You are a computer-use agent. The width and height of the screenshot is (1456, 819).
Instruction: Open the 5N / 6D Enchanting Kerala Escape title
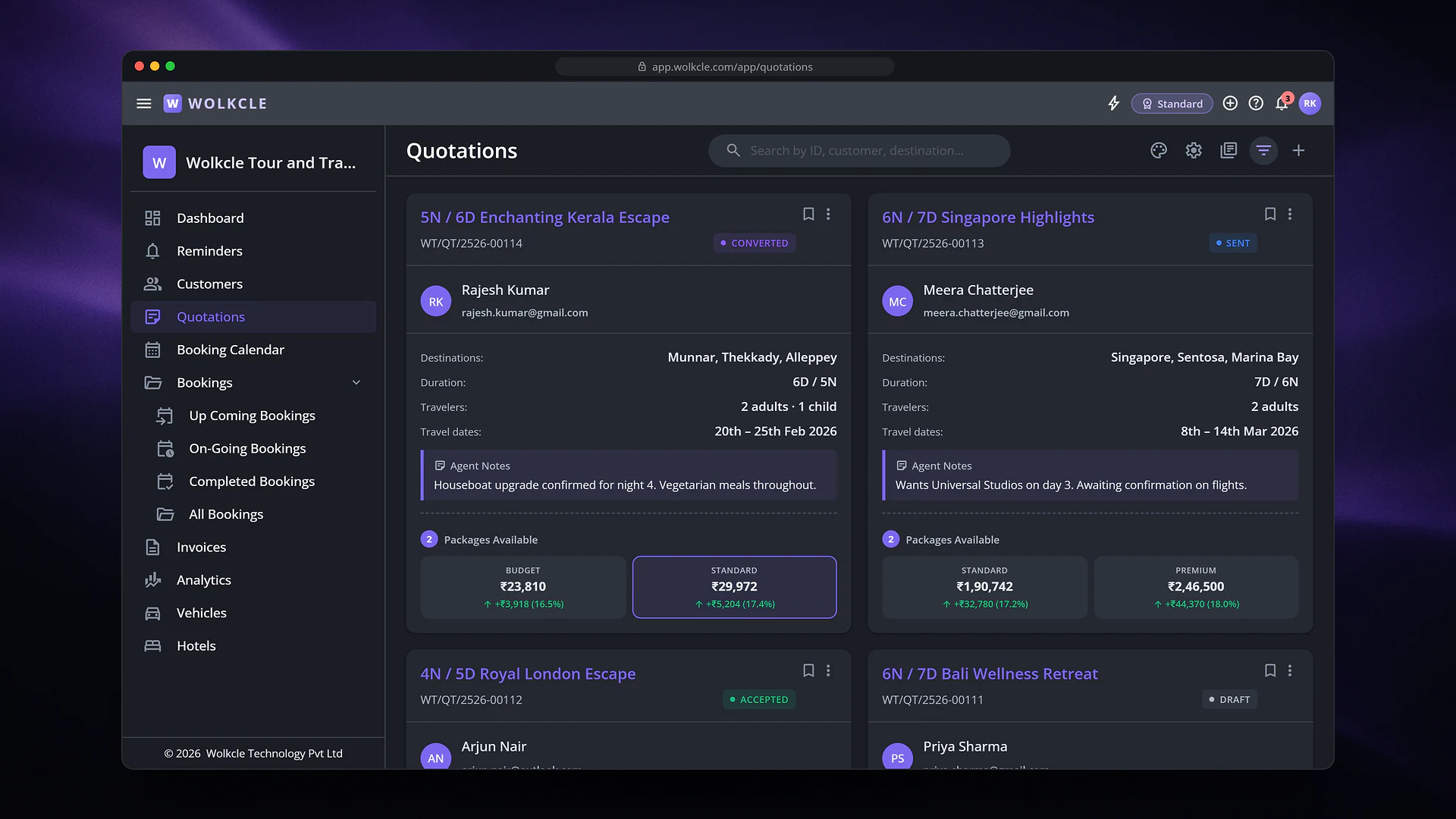(x=544, y=218)
